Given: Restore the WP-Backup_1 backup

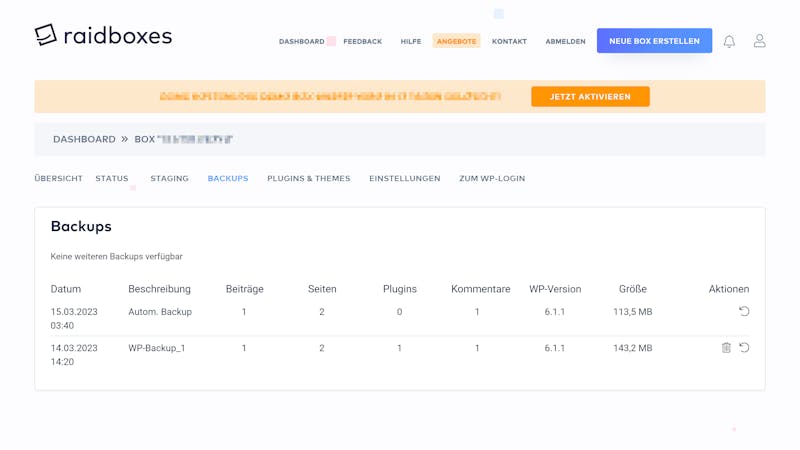Looking at the screenshot, I should pos(744,348).
